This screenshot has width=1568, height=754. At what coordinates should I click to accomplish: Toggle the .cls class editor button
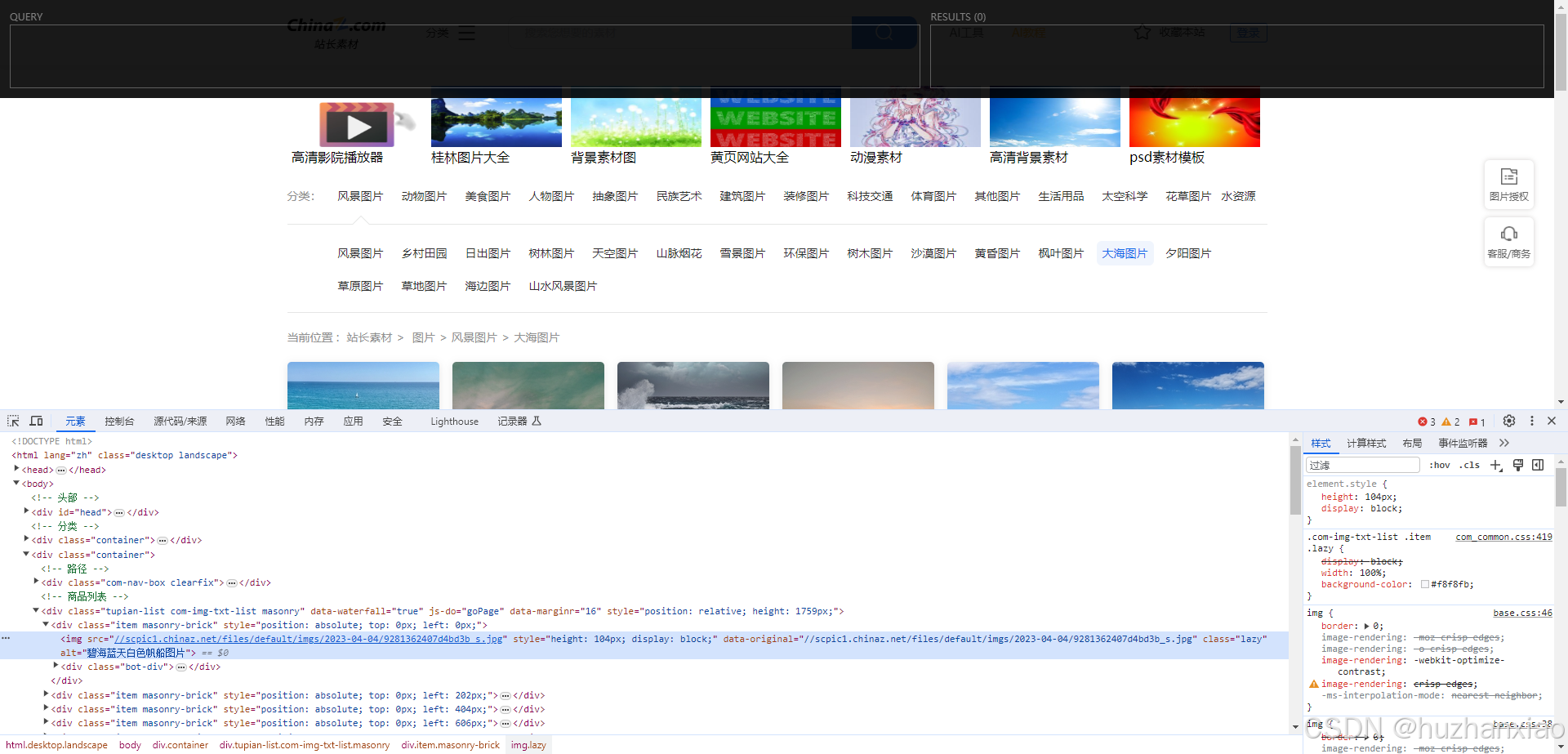[1470, 465]
